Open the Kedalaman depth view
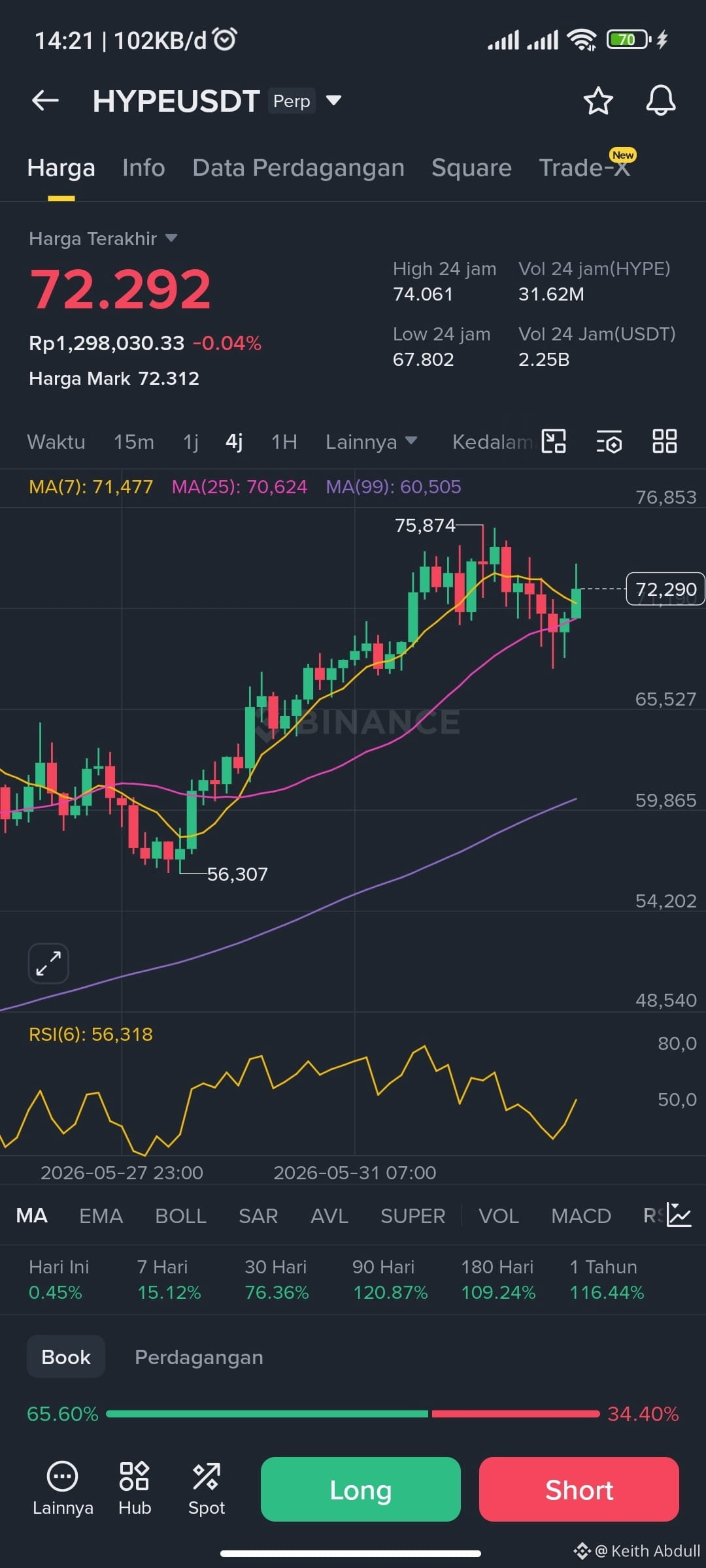This screenshot has width=706, height=1568. click(492, 442)
